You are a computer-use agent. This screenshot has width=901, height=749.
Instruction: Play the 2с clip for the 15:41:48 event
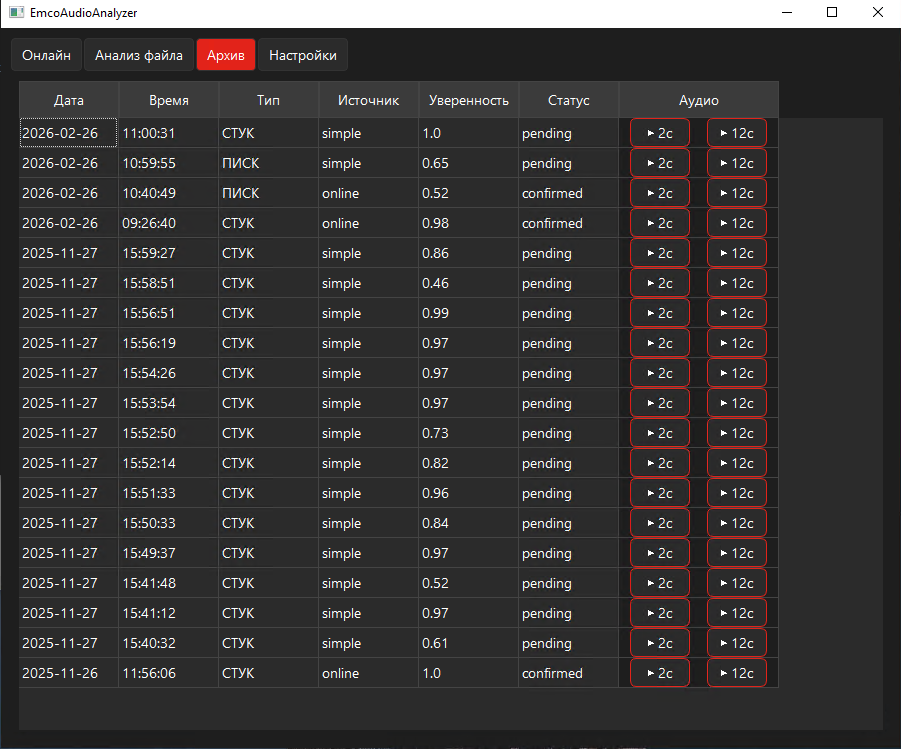[x=660, y=583]
